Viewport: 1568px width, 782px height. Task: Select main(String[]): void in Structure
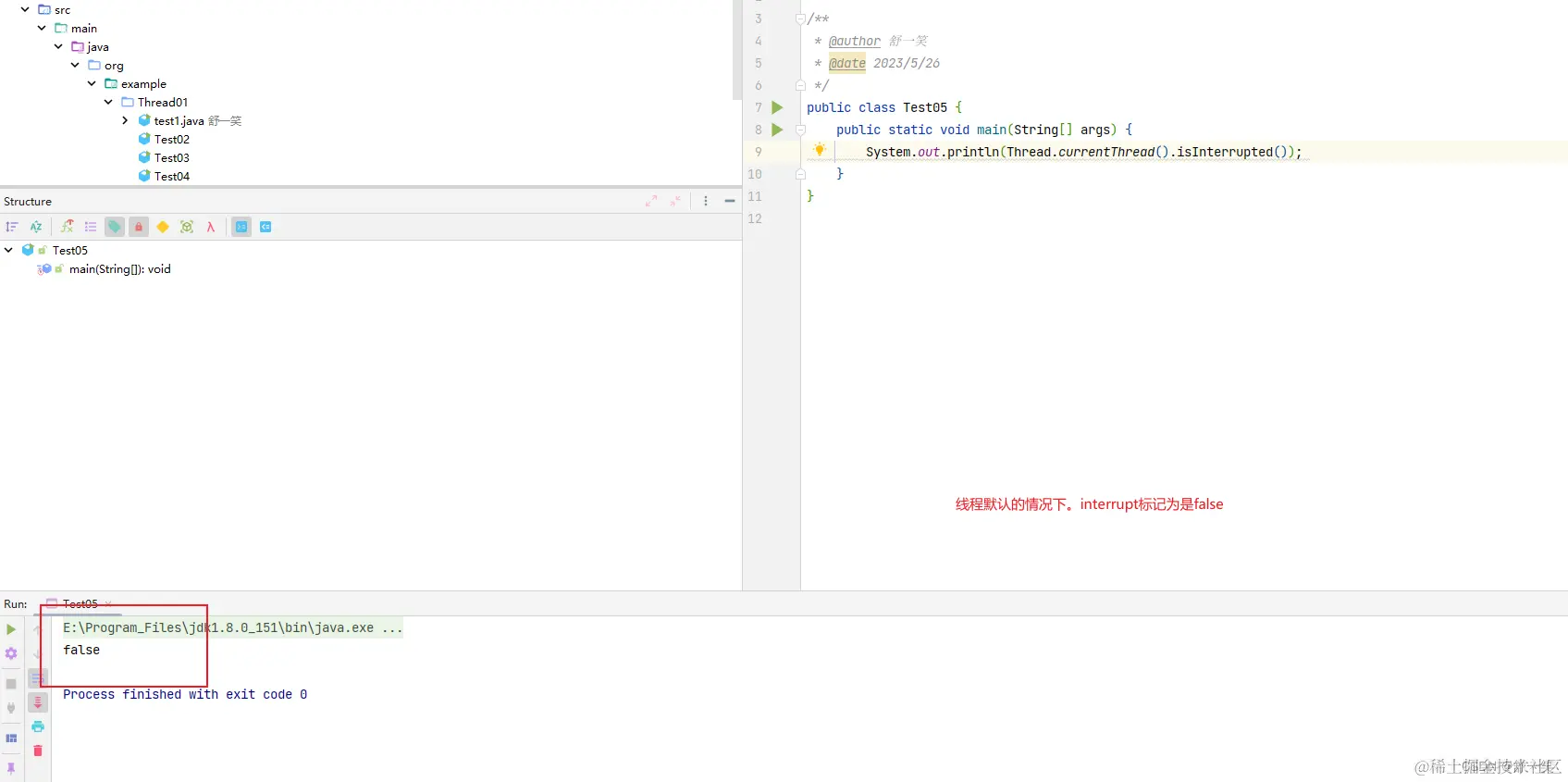coord(120,269)
